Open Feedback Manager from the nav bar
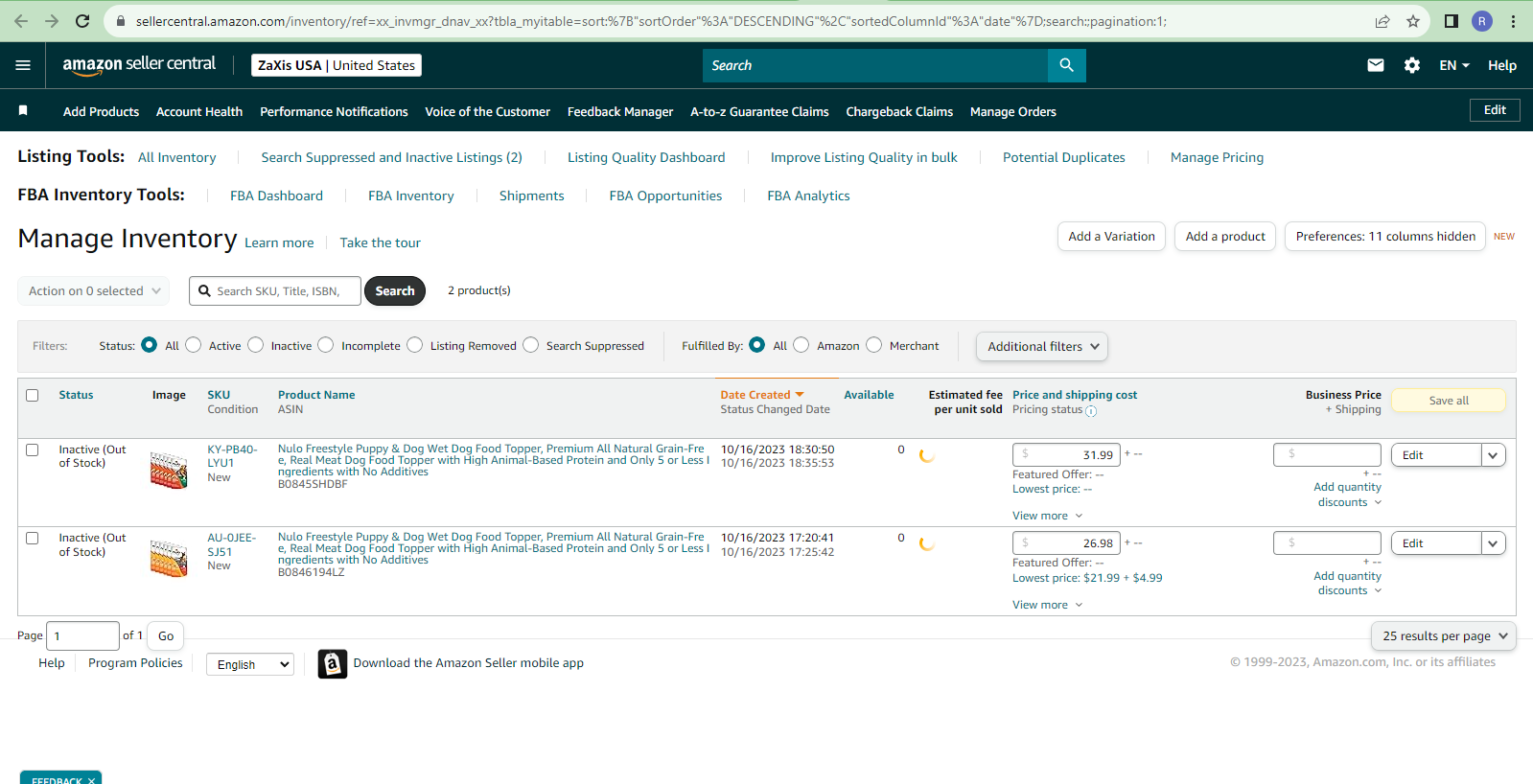1533x784 pixels. click(620, 112)
